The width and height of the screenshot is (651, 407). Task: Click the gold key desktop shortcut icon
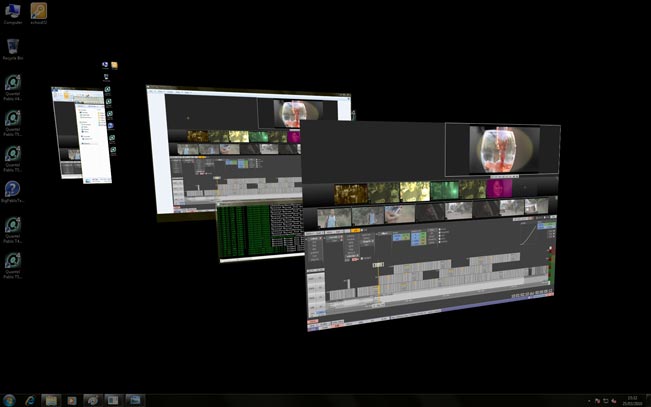pyautogui.click(x=38, y=10)
